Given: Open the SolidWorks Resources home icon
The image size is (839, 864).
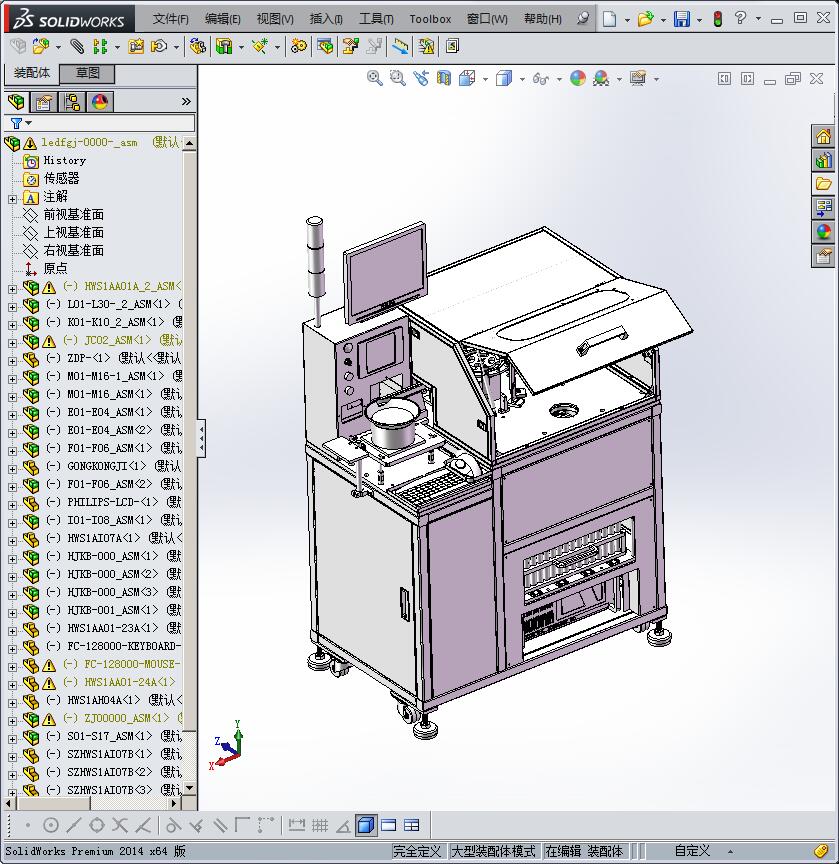Looking at the screenshot, I should (824, 136).
